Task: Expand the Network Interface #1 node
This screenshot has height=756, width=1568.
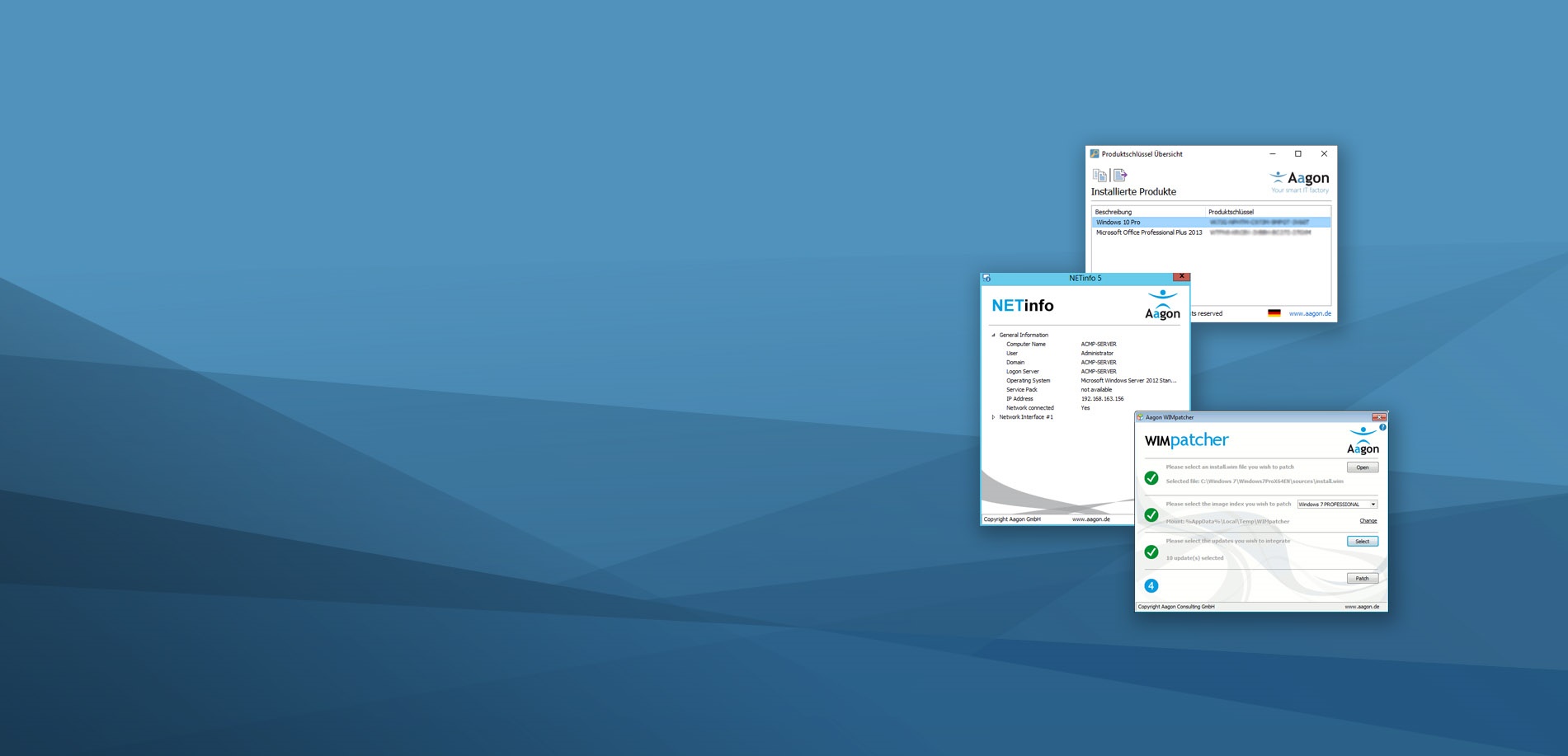Action: [x=993, y=417]
